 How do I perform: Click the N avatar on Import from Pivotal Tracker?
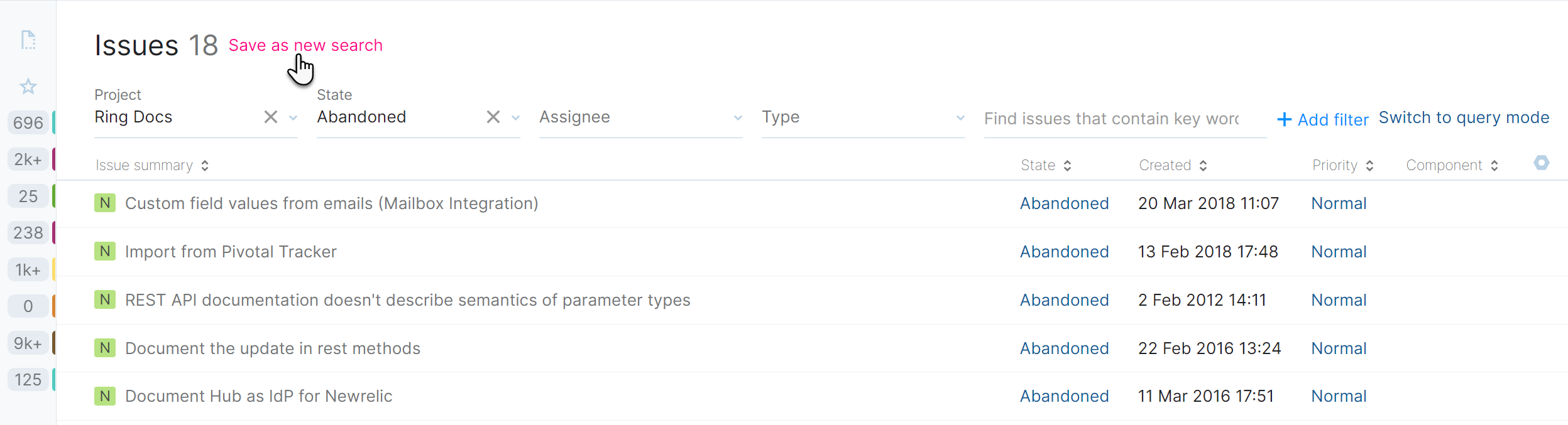click(105, 251)
